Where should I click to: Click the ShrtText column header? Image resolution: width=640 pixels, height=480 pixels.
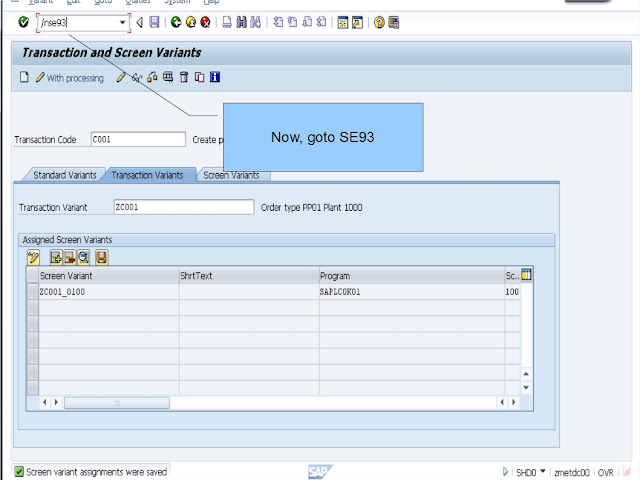[249, 276]
